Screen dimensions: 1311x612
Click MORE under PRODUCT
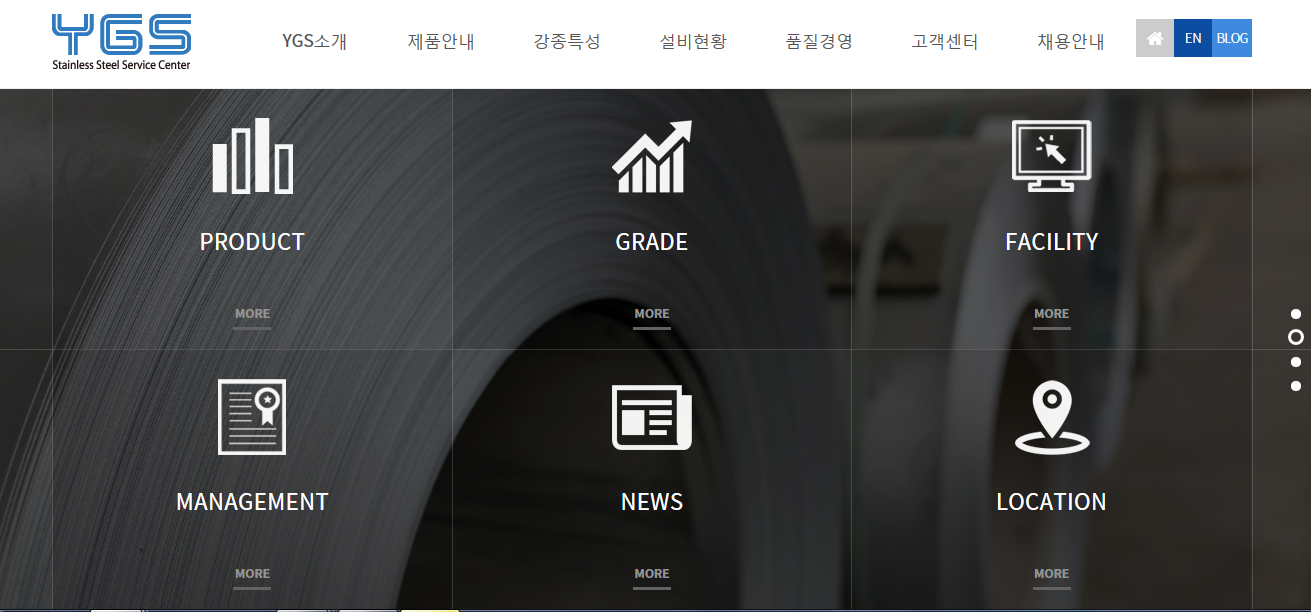tap(252, 314)
